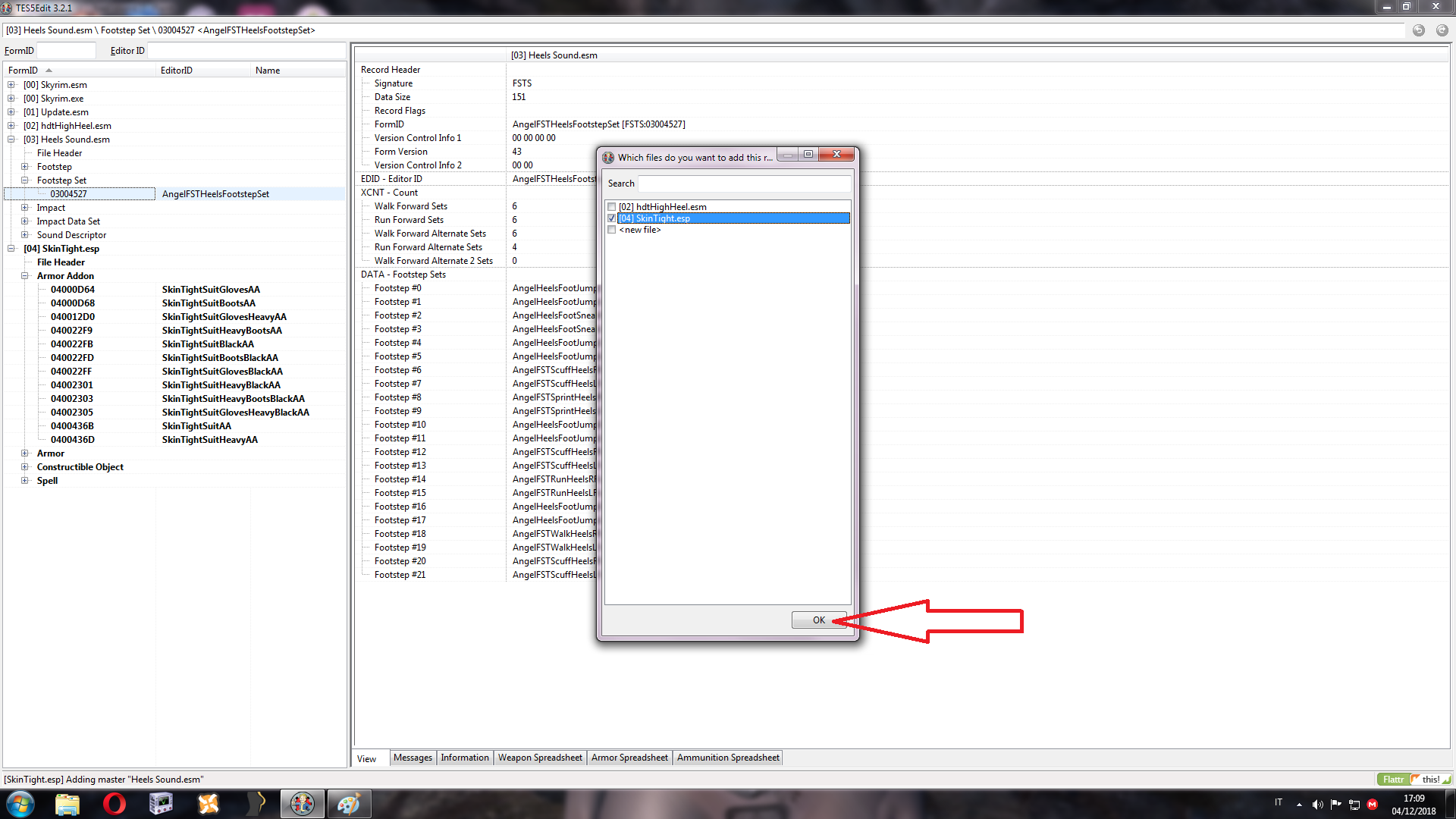Sort by the Name column header
The image size is (1456, 819).
click(298, 71)
